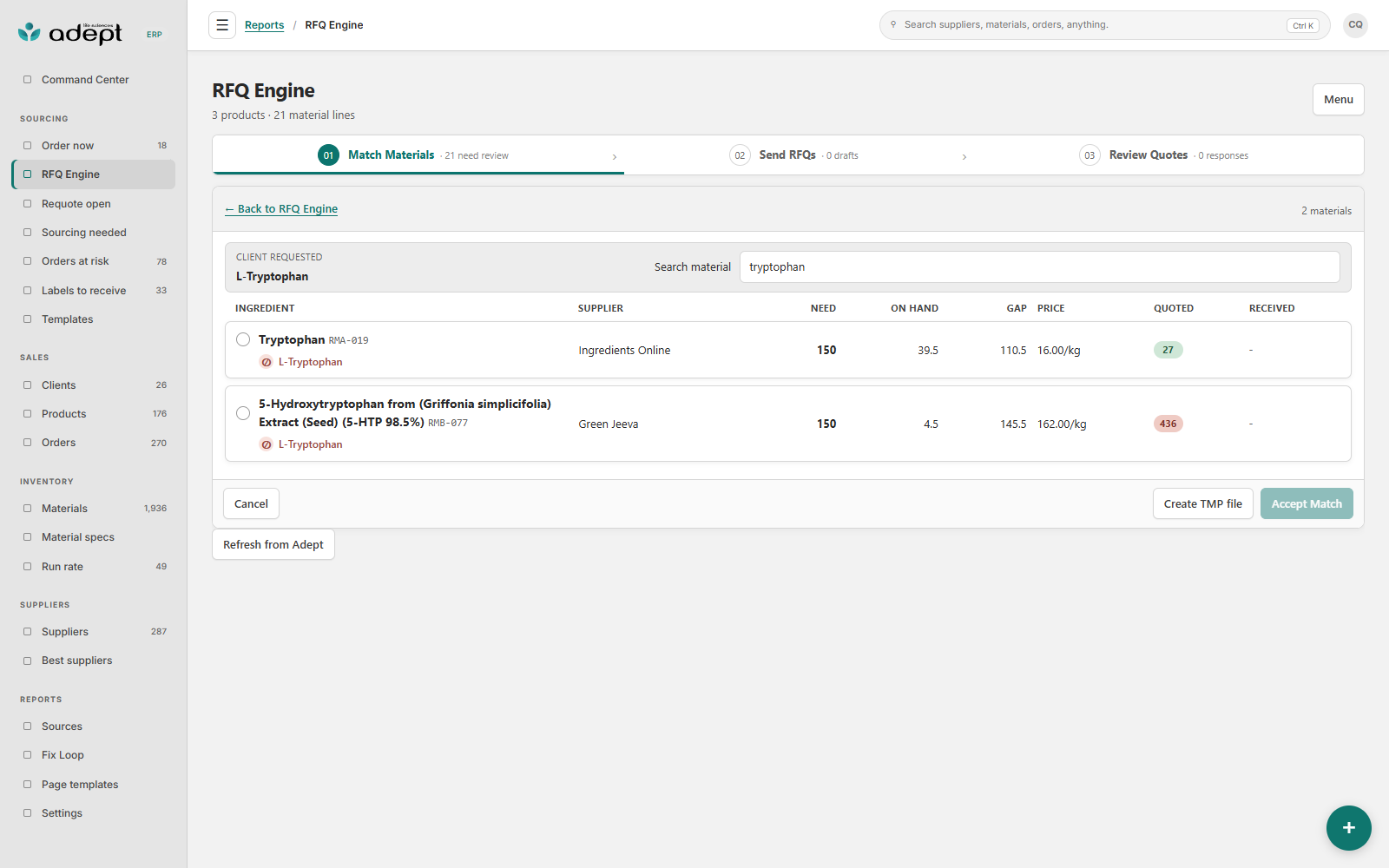Viewport: 1389px width, 868px height.
Task: Open the CQ user avatar
Action: pyautogui.click(x=1355, y=25)
